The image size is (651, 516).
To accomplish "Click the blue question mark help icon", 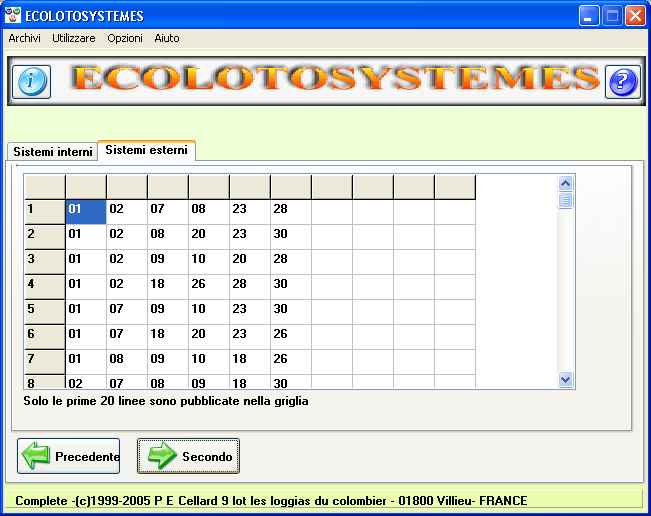I will [622, 81].
